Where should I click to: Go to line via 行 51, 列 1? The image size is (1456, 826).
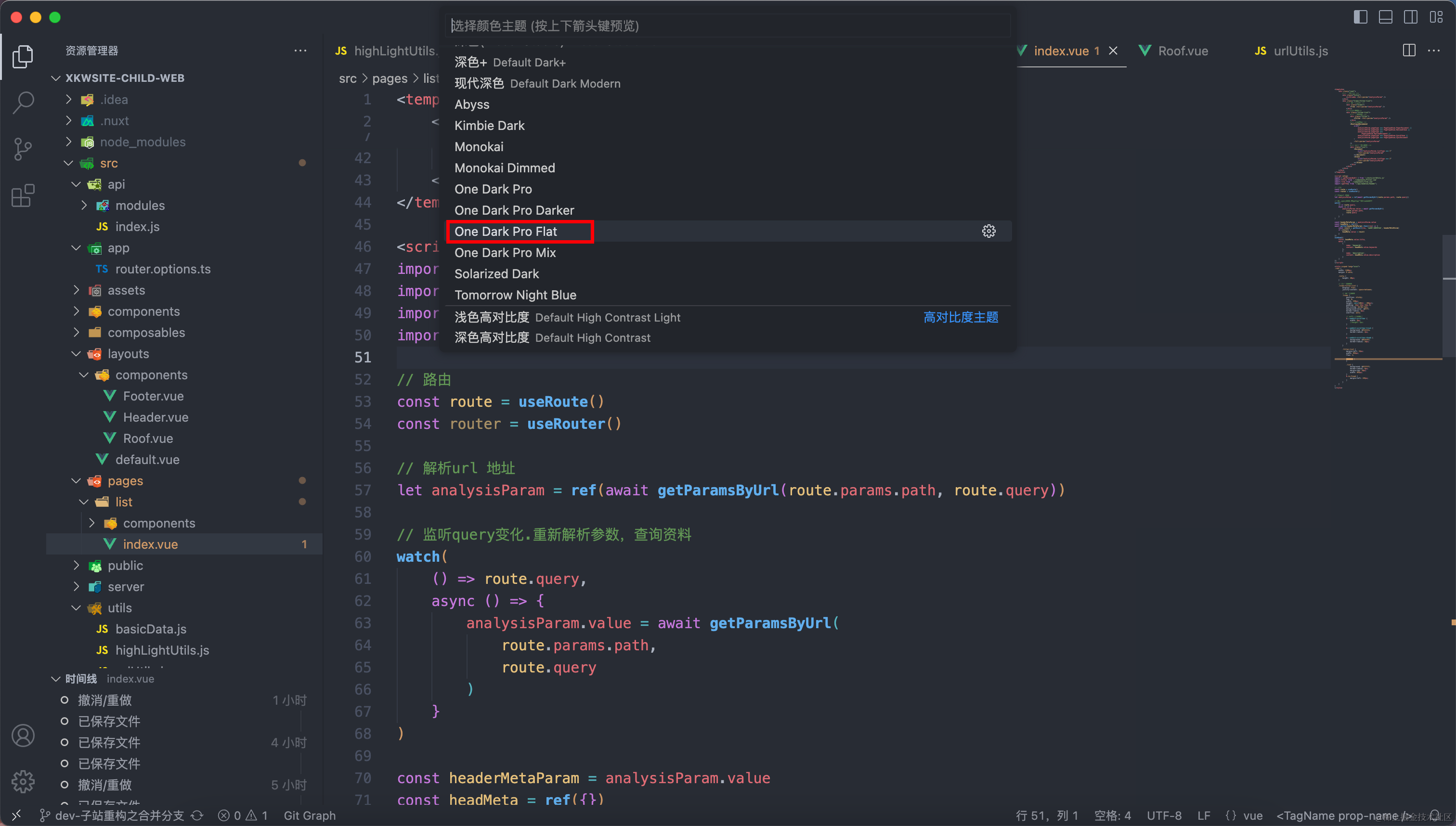point(1046,815)
